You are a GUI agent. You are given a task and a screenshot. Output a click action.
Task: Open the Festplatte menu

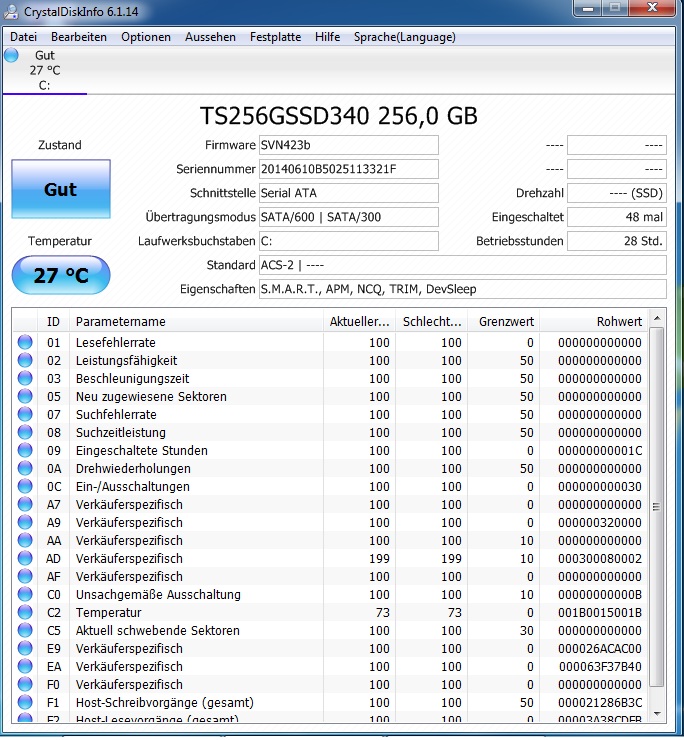coord(275,37)
